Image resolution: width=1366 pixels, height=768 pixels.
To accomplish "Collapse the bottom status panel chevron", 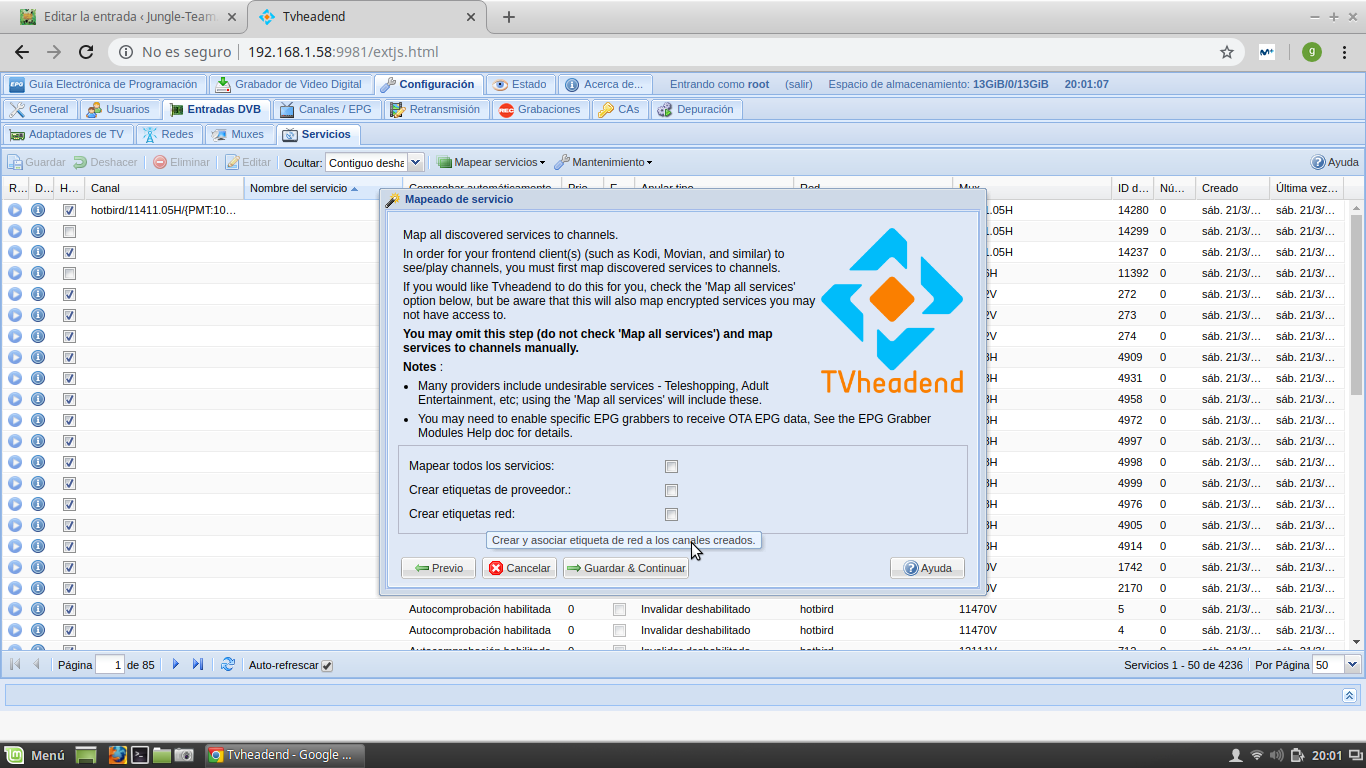I will [x=1349, y=695].
